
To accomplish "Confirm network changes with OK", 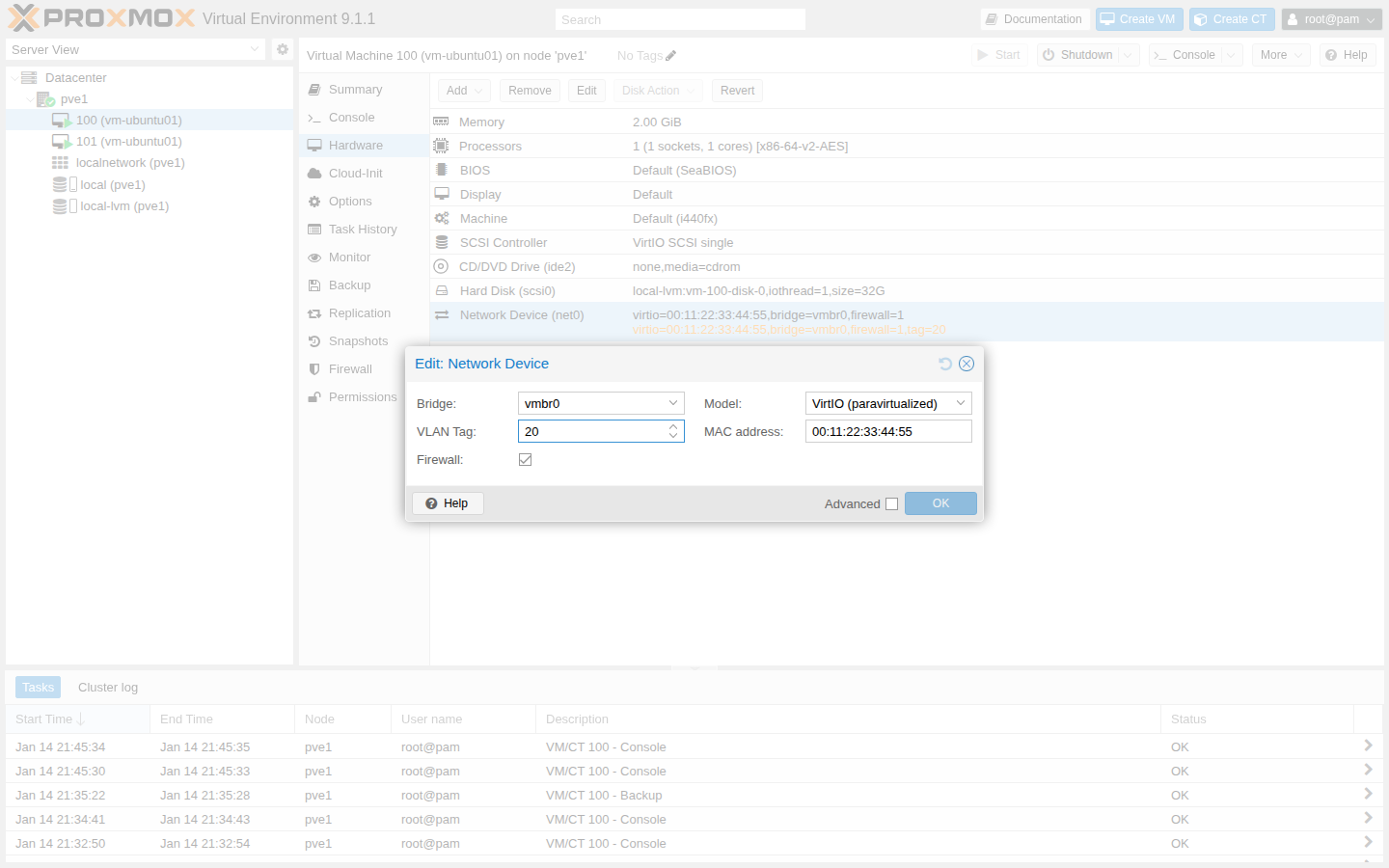I will (x=940, y=502).
